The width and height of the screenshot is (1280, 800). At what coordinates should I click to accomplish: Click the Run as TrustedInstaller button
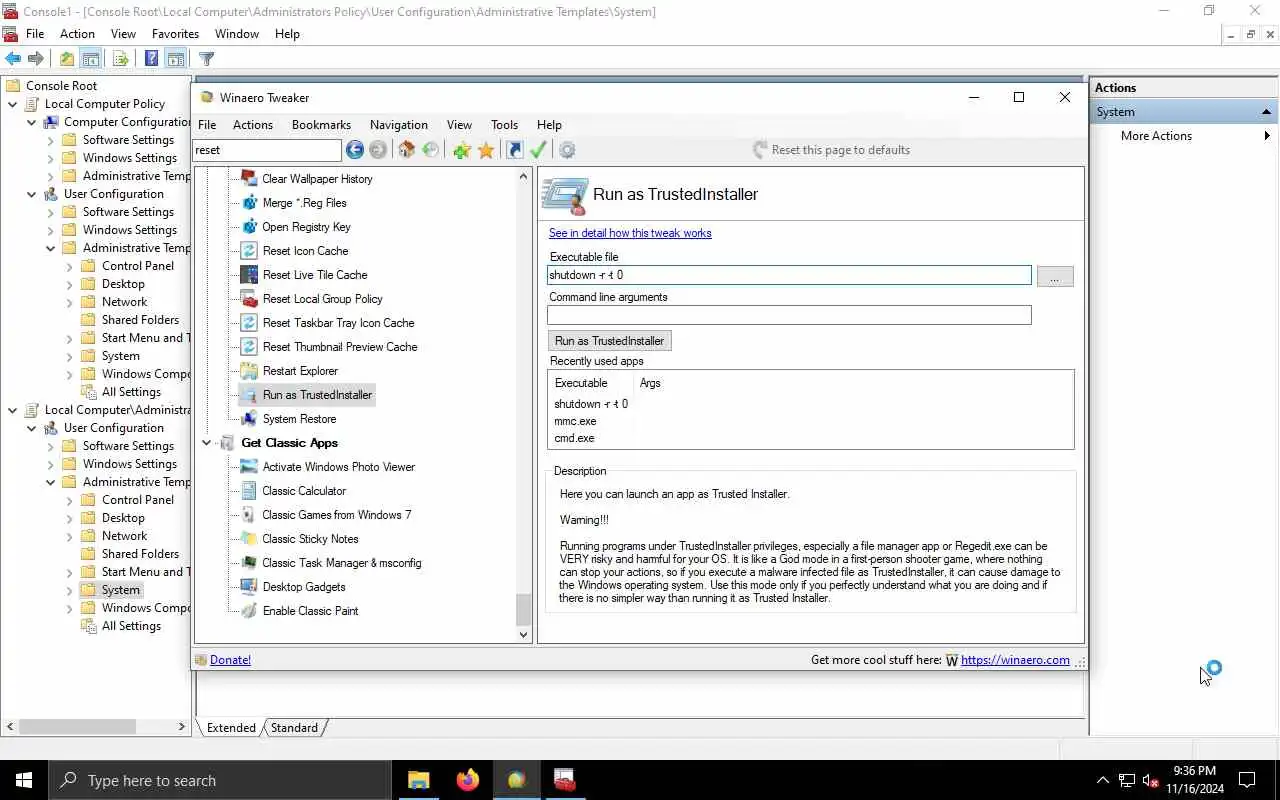609,341
